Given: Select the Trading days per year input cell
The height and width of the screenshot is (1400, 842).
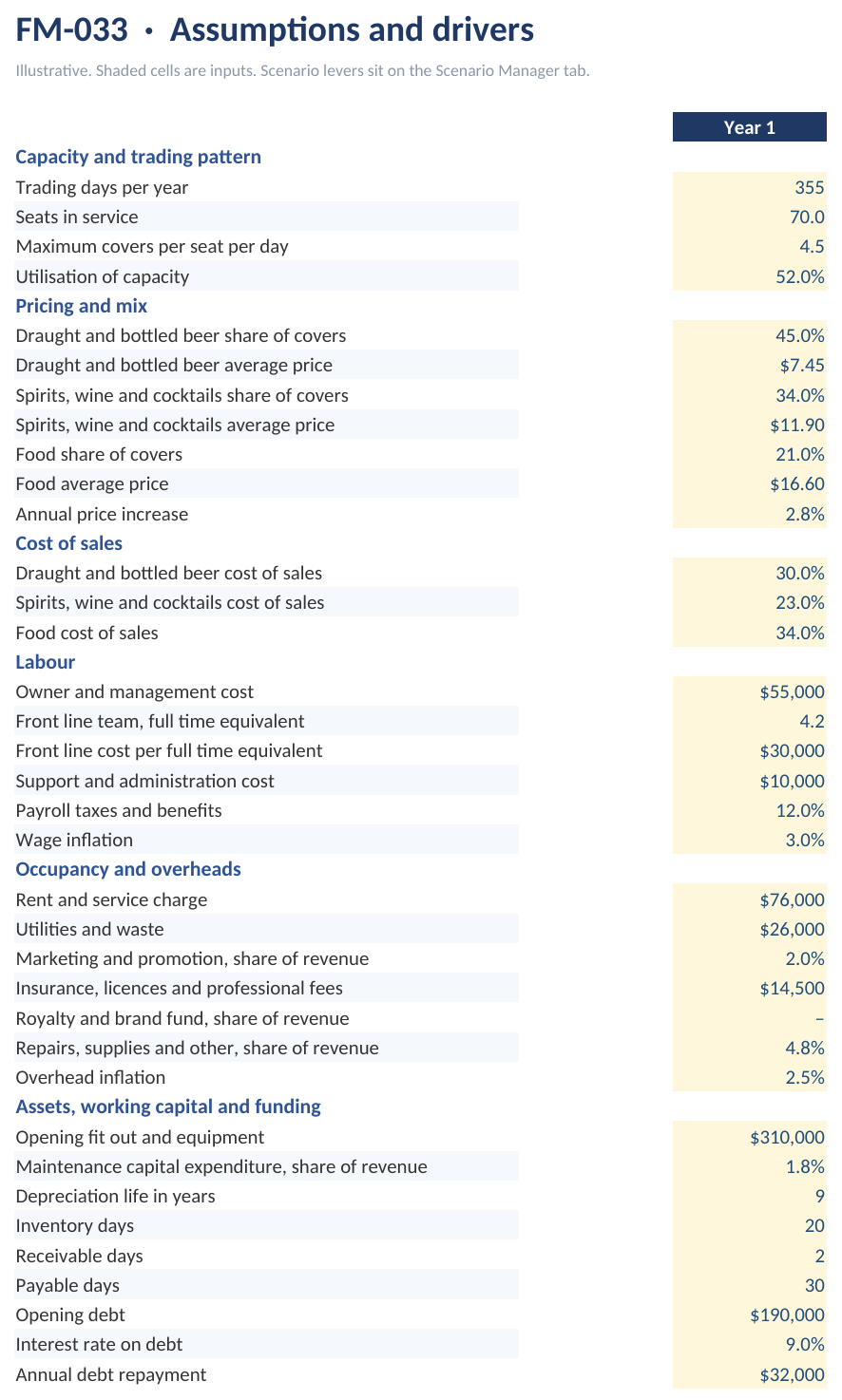Looking at the screenshot, I should click(750, 187).
